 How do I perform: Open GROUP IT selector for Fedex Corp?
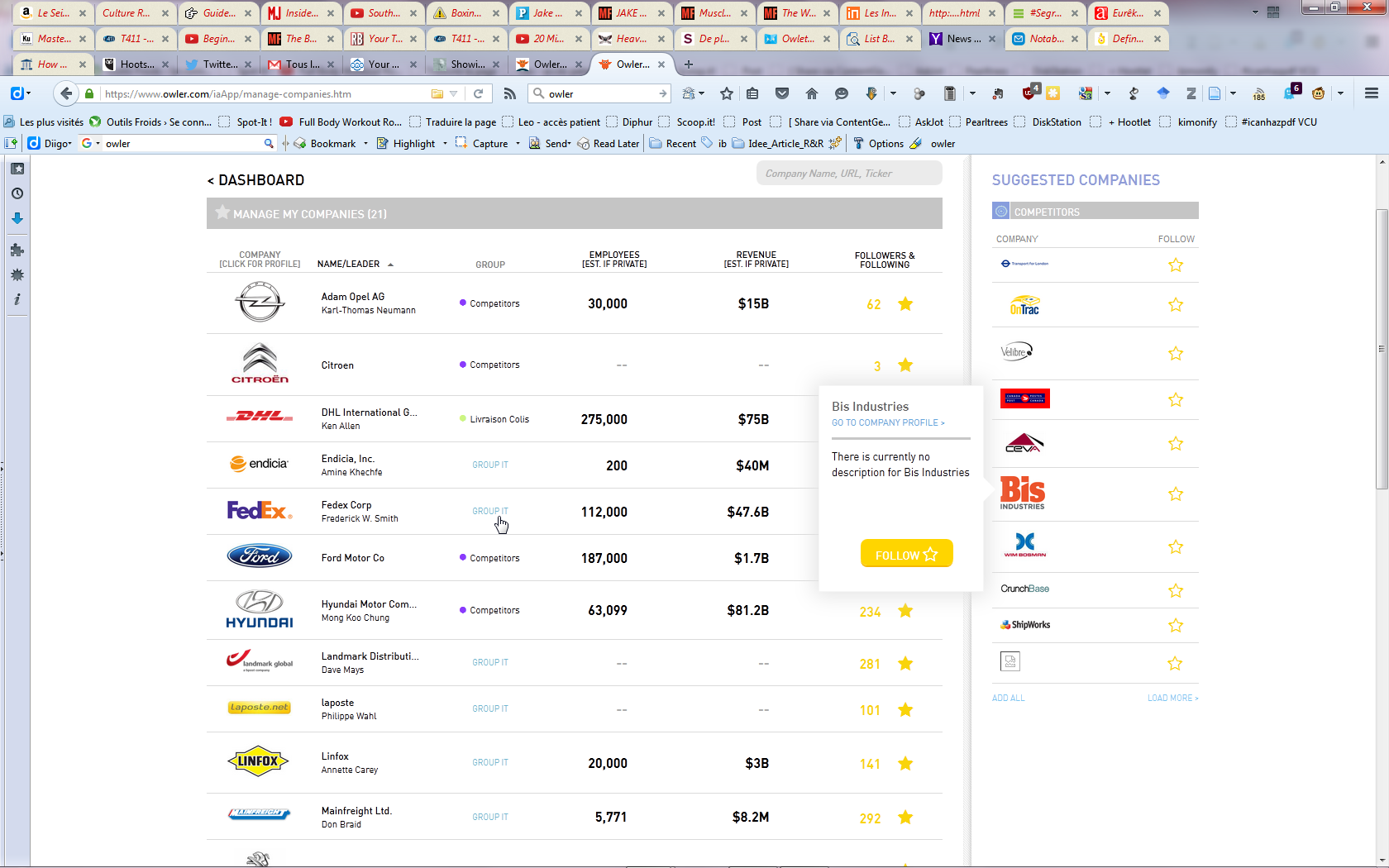coord(490,511)
